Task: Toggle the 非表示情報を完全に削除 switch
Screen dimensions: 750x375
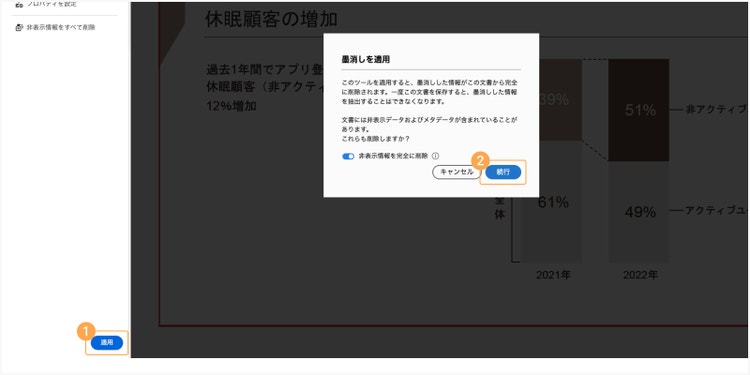Action: [x=348, y=156]
